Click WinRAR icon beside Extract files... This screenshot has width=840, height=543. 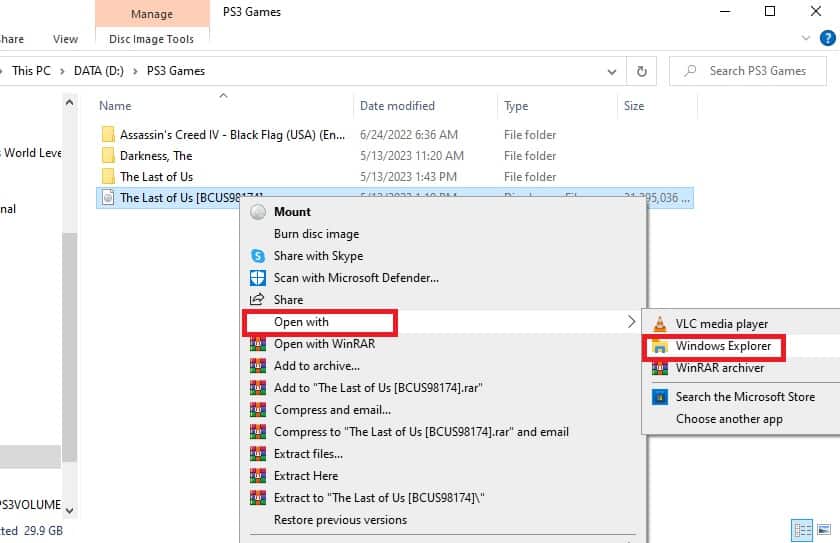[258, 454]
